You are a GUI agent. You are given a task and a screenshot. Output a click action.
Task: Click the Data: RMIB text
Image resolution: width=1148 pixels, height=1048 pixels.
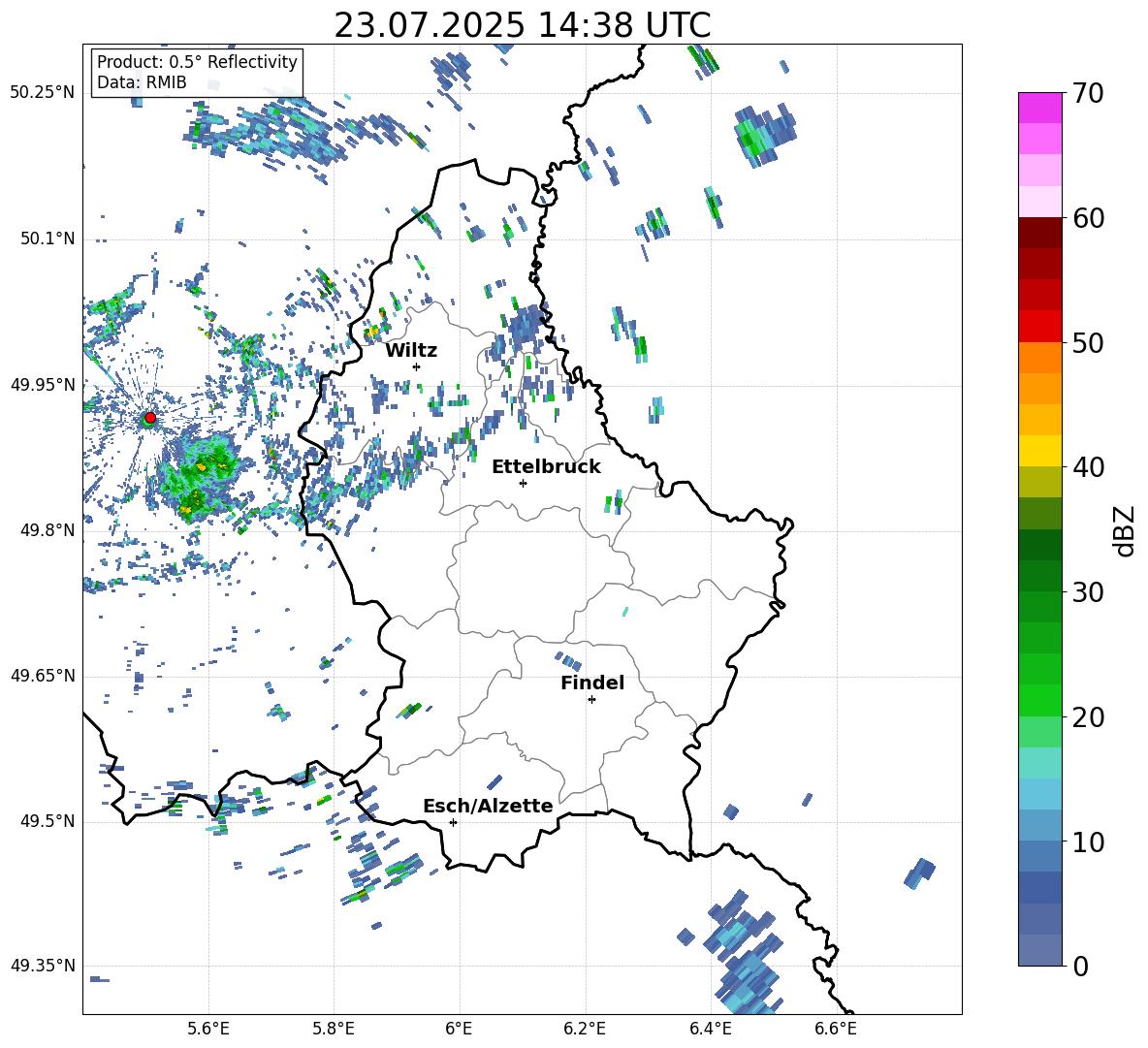coord(142,82)
